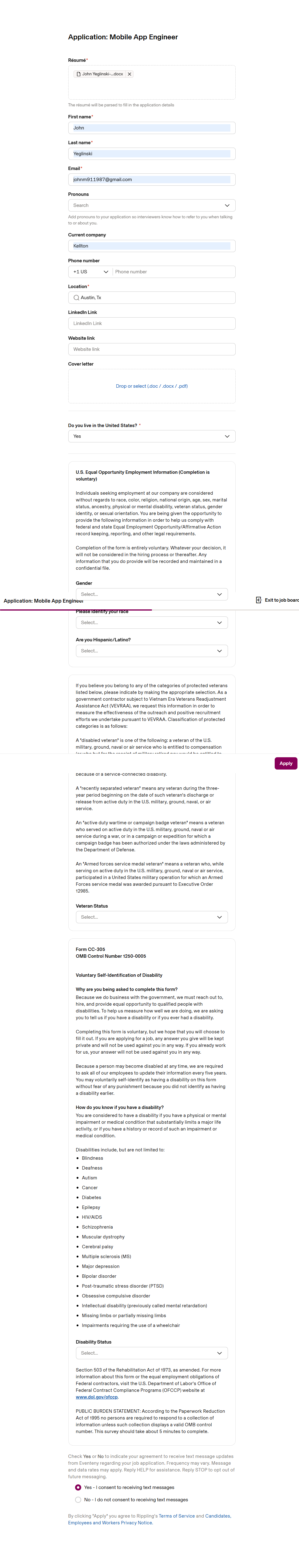Open the Terms of Service link
The height and width of the screenshot is (1568, 299).
click(177, 1516)
